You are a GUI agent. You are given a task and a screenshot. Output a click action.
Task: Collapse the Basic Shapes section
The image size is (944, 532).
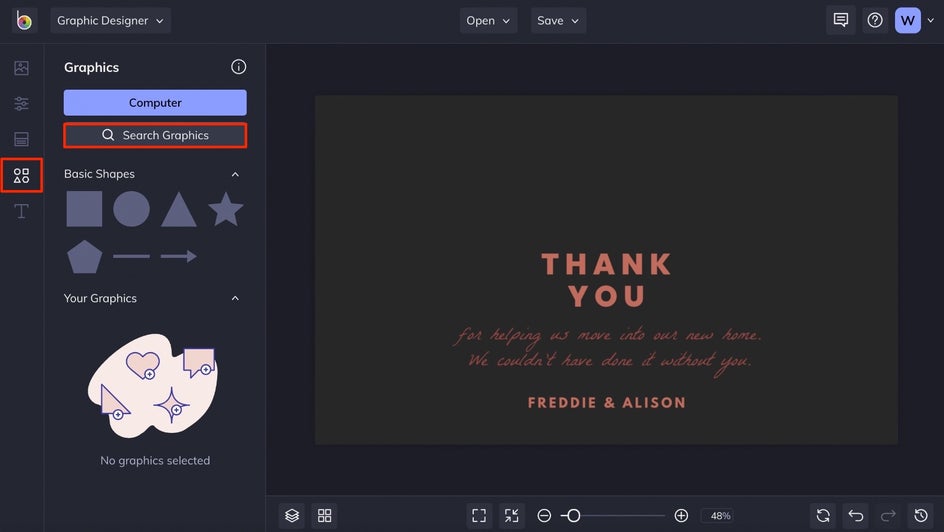pos(236,174)
